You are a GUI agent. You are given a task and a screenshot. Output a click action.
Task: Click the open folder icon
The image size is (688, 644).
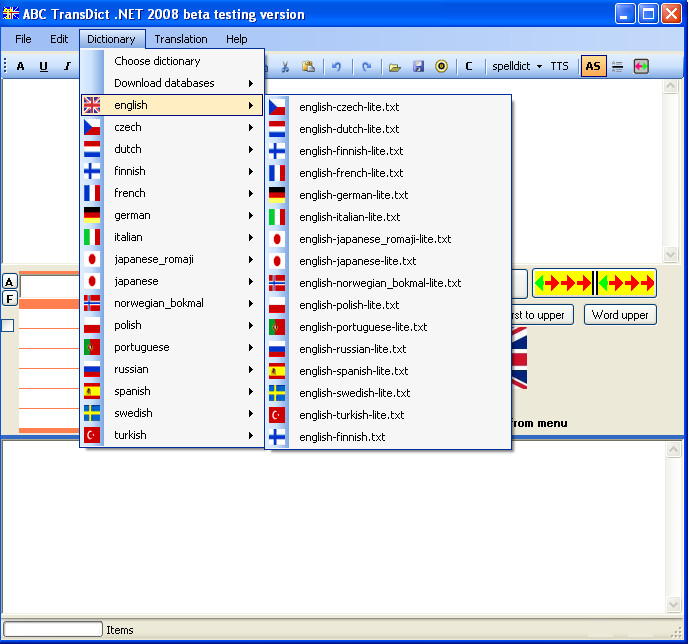tap(395, 66)
